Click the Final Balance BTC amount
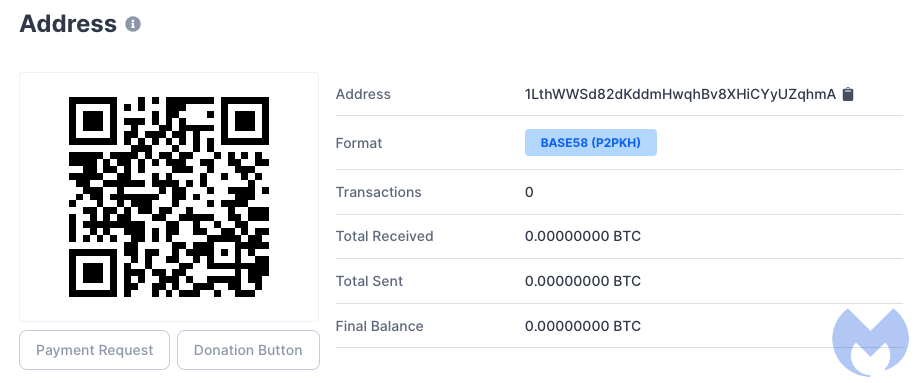 click(583, 326)
